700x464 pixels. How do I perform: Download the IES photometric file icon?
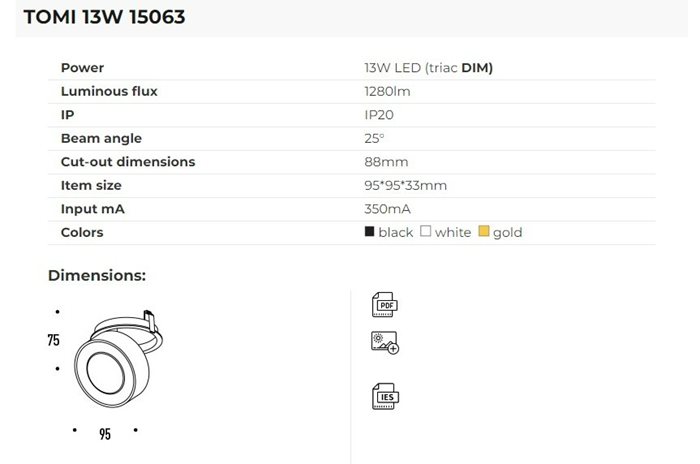tap(384, 395)
